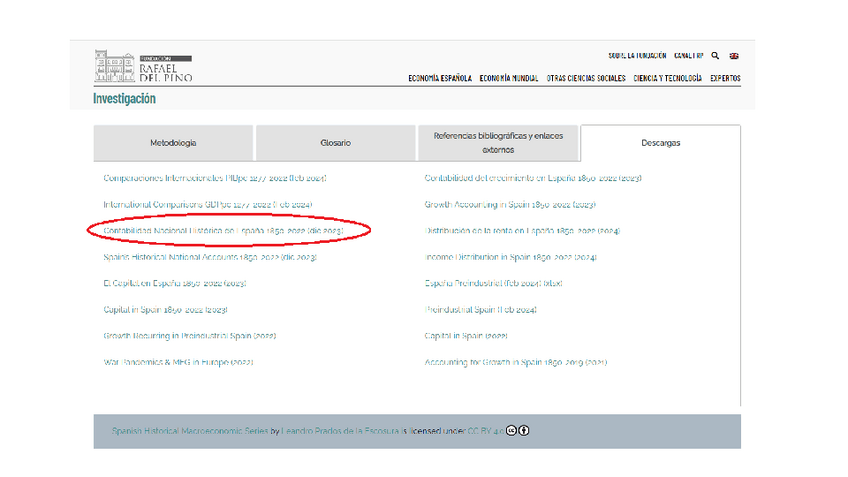Open War, Pandemics & MHG in Europe link
The height and width of the screenshot is (477, 848).
(x=178, y=362)
